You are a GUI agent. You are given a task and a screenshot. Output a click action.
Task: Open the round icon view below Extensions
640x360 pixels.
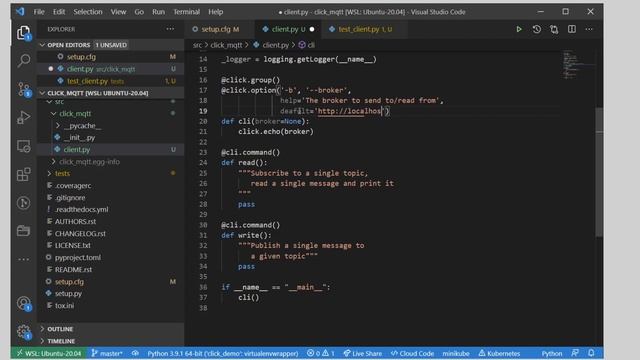(24, 203)
